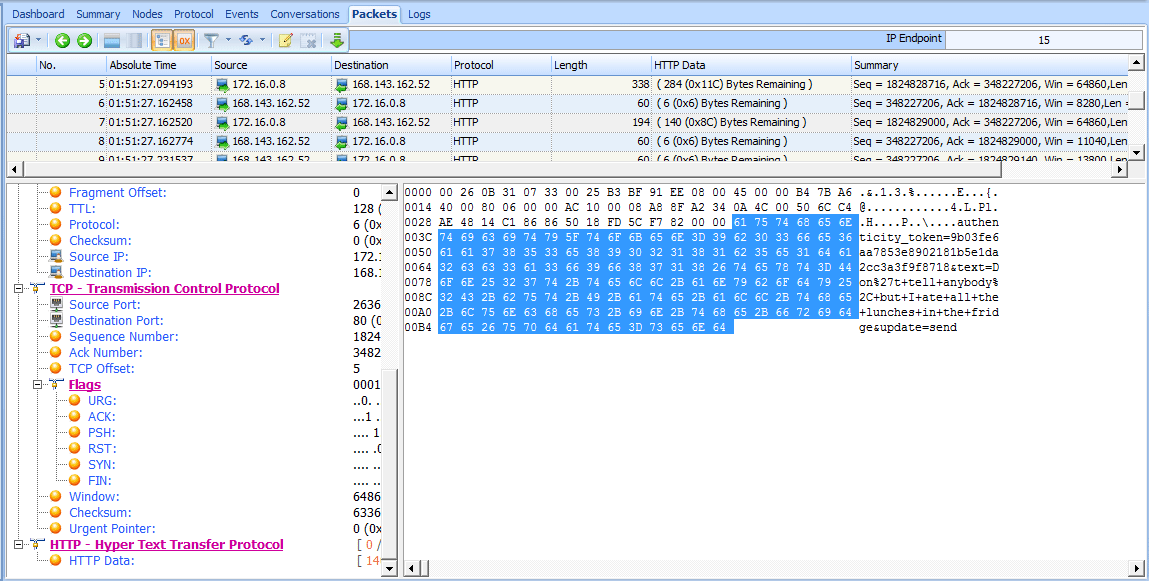This screenshot has width=1149, height=581.
Task: Collapse the Flags tree node
Action: click(x=37, y=385)
